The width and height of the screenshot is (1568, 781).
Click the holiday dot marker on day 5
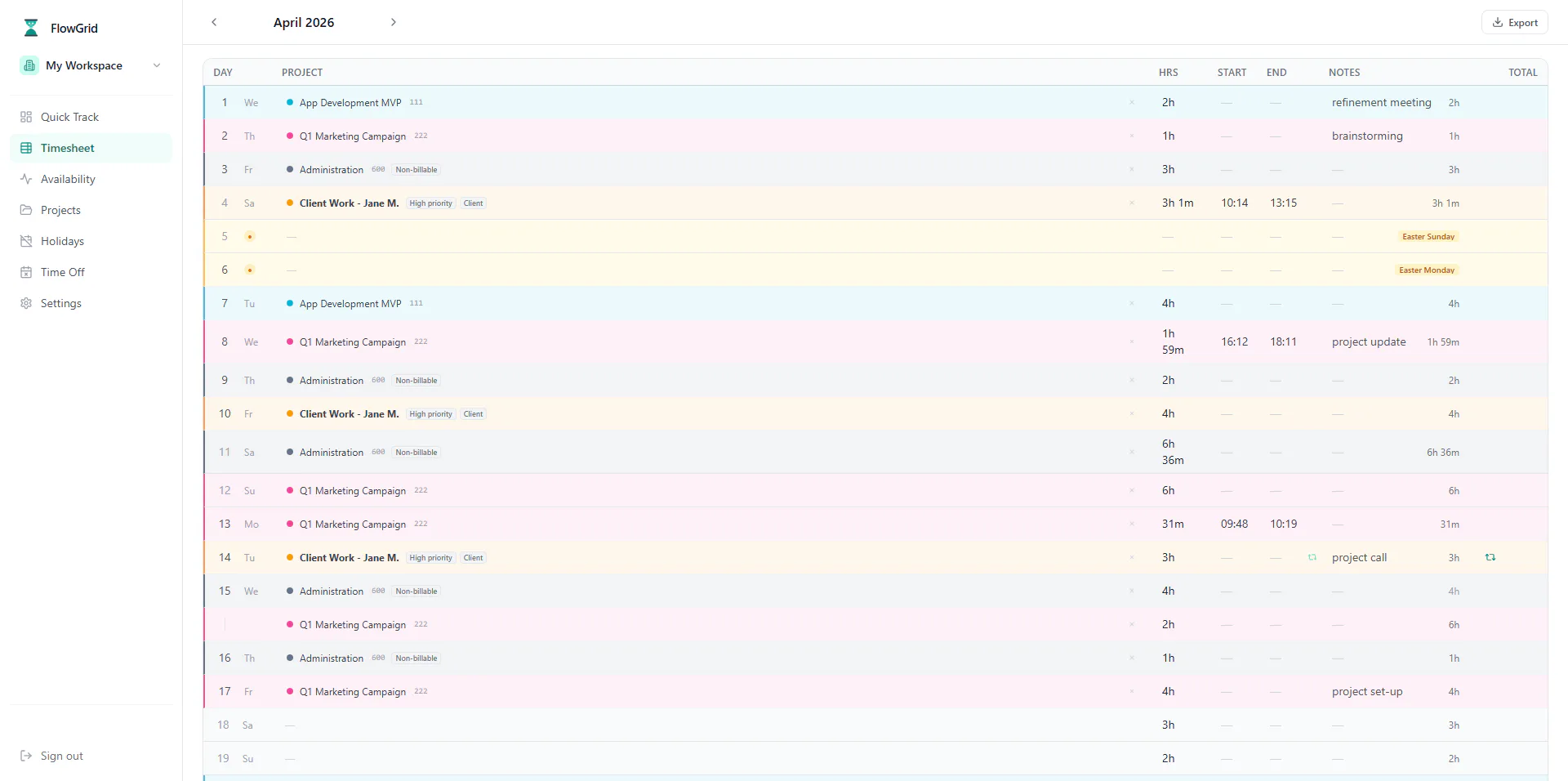[250, 236]
